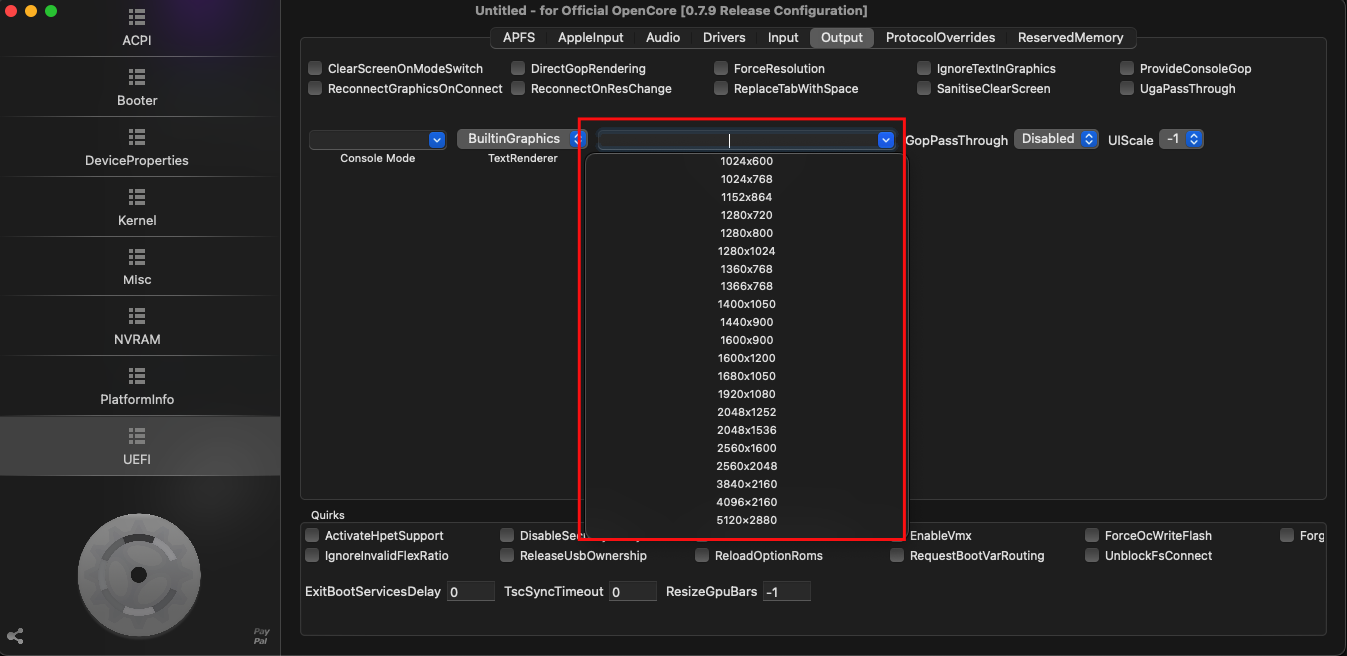The height and width of the screenshot is (656, 1347).
Task: Open the ACPI section in sidebar
Action: (137, 29)
